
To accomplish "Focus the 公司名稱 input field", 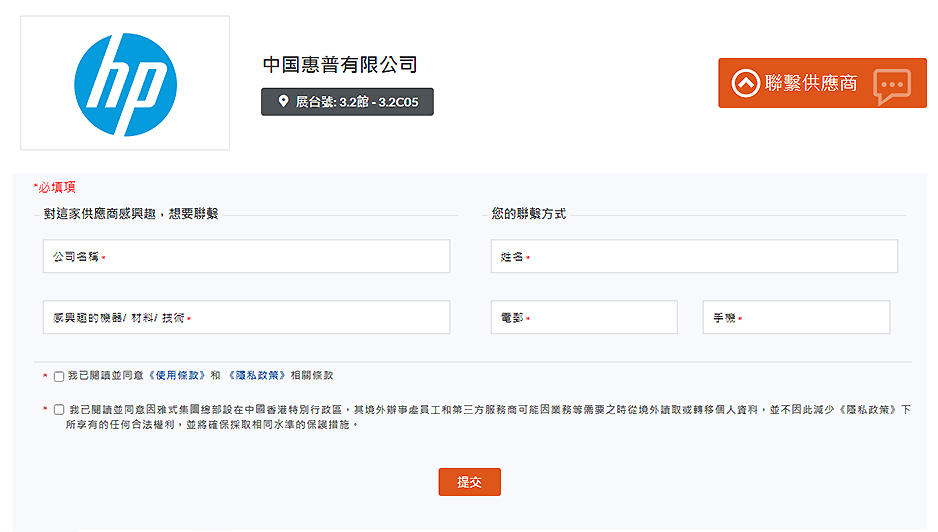I will 246,257.
